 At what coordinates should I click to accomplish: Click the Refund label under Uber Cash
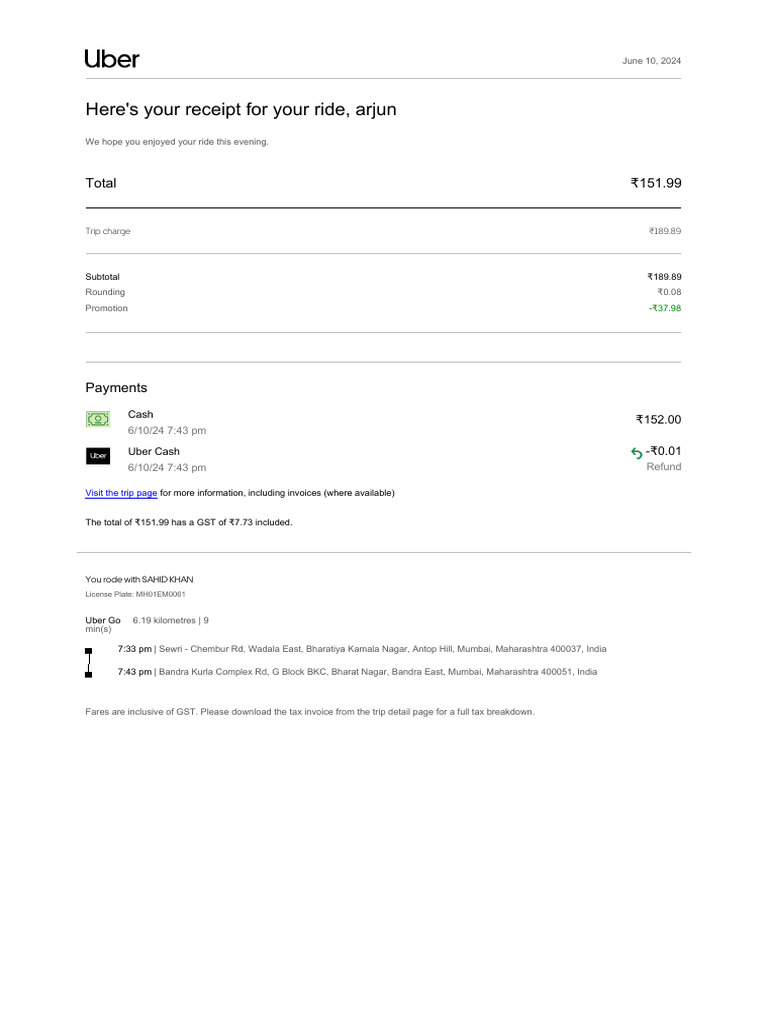click(x=663, y=467)
